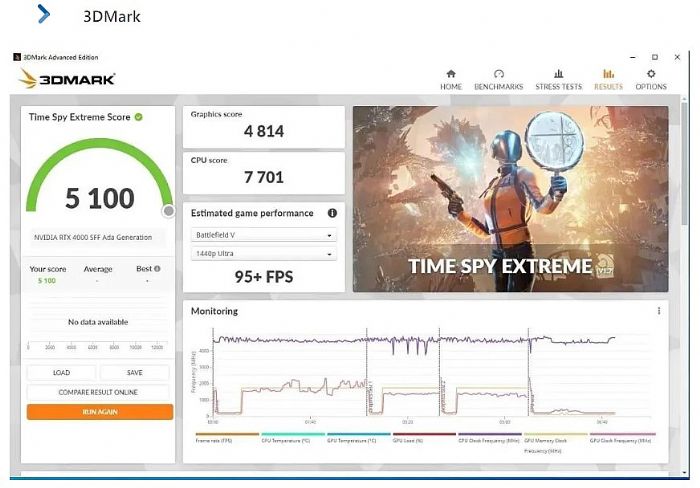Open Options using the gear icon
The height and width of the screenshot is (488, 700).
[651, 74]
